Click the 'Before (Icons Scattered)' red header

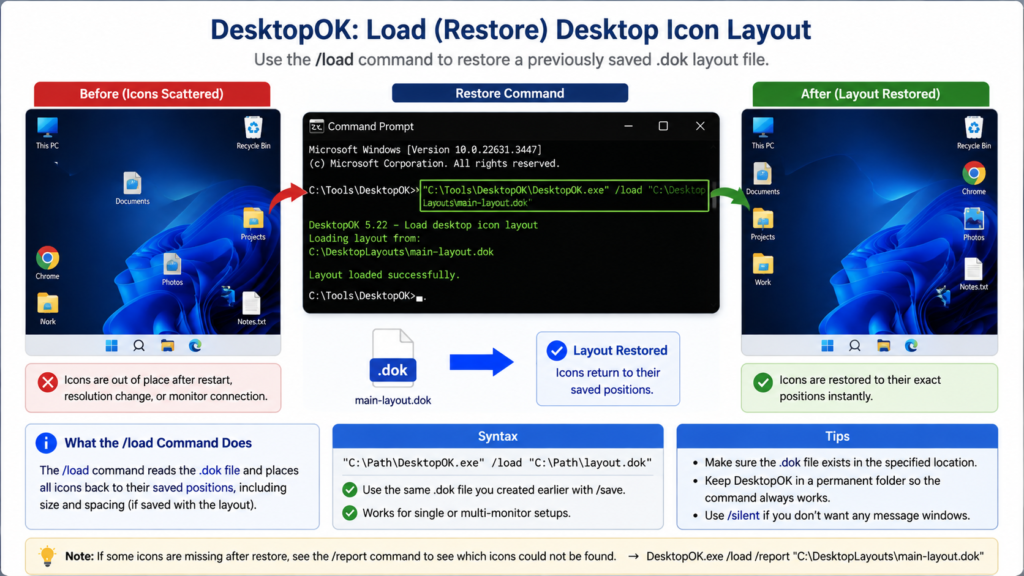pyautogui.click(x=152, y=94)
